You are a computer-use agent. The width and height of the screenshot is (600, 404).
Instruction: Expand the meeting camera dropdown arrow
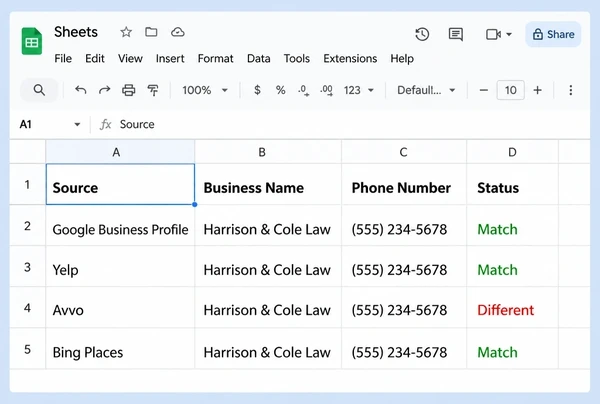coord(509,34)
